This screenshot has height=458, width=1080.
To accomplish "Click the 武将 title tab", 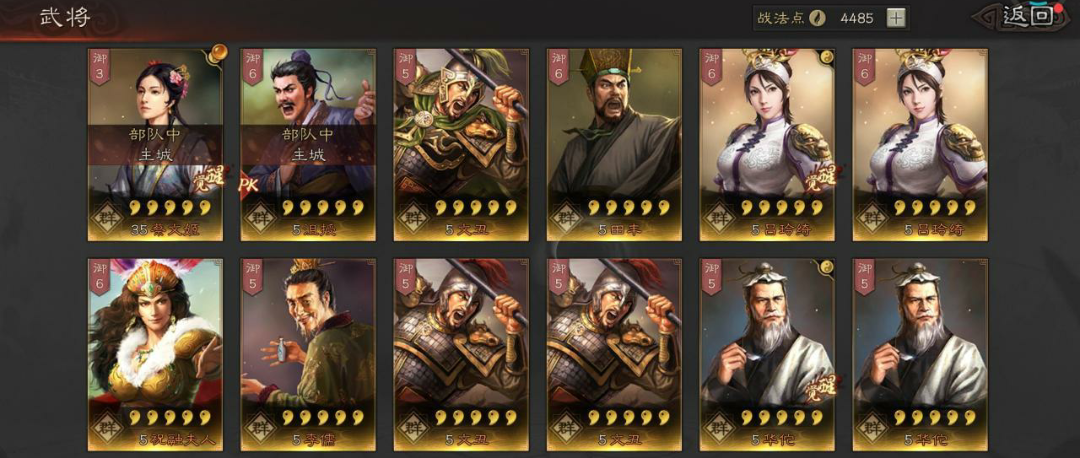I will click(x=65, y=17).
